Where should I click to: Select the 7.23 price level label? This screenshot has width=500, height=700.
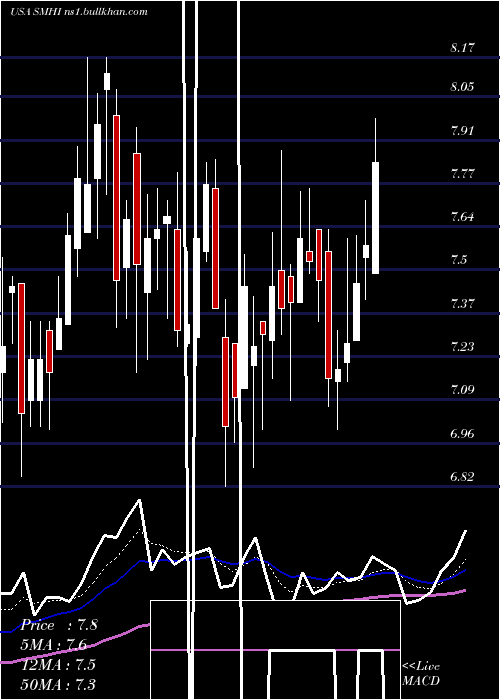pyautogui.click(x=462, y=346)
